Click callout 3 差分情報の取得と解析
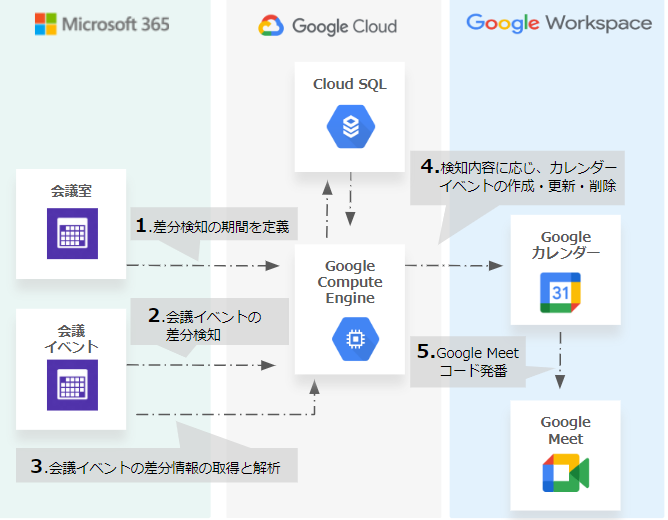This screenshot has width=668, height=520. click(157, 465)
